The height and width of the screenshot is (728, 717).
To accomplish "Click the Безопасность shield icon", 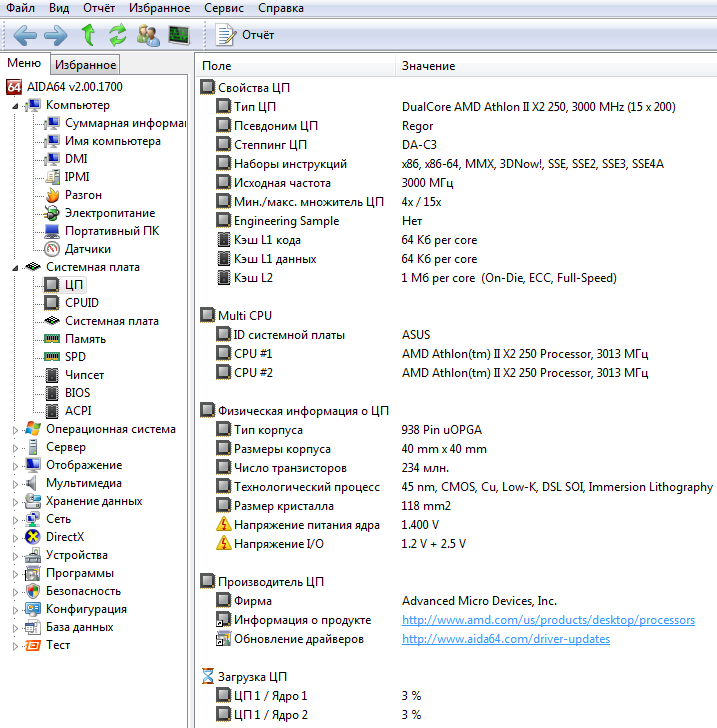I will click(x=33, y=591).
